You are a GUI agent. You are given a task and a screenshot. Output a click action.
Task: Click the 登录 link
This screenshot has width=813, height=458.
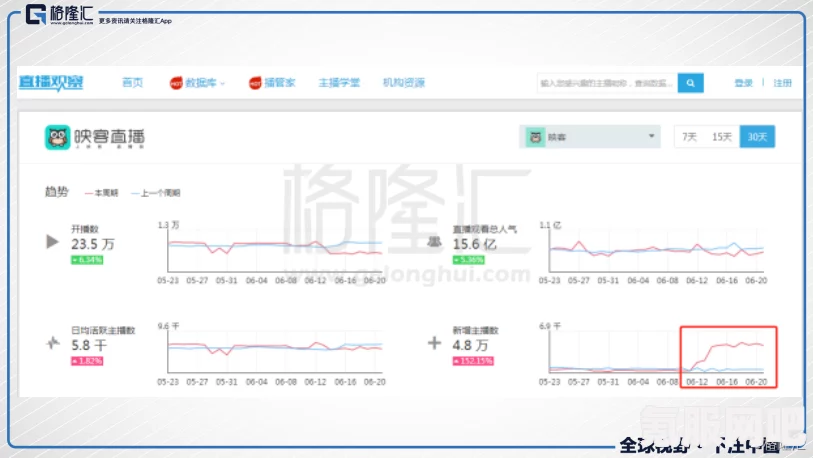click(744, 83)
